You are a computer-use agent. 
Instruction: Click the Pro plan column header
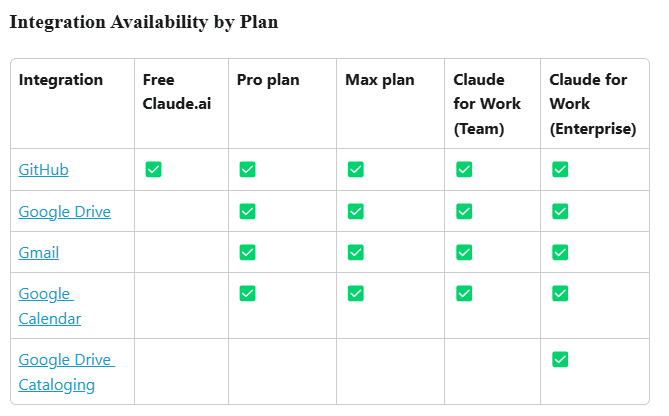(267, 80)
